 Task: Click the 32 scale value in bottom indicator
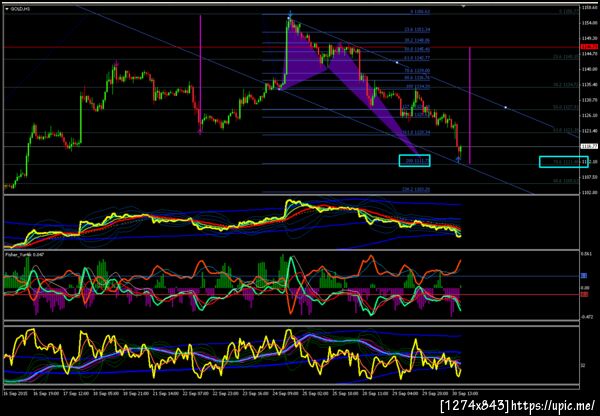click(583, 365)
